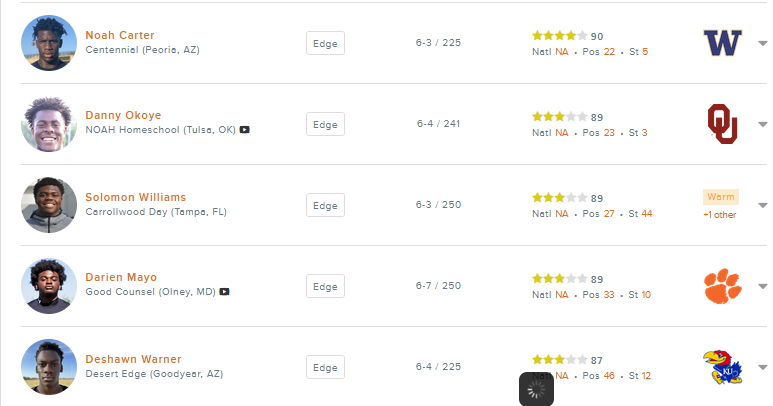This screenshot has width=773, height=406.
Task: Click the Washington Huskies logo
Action: 722,43
